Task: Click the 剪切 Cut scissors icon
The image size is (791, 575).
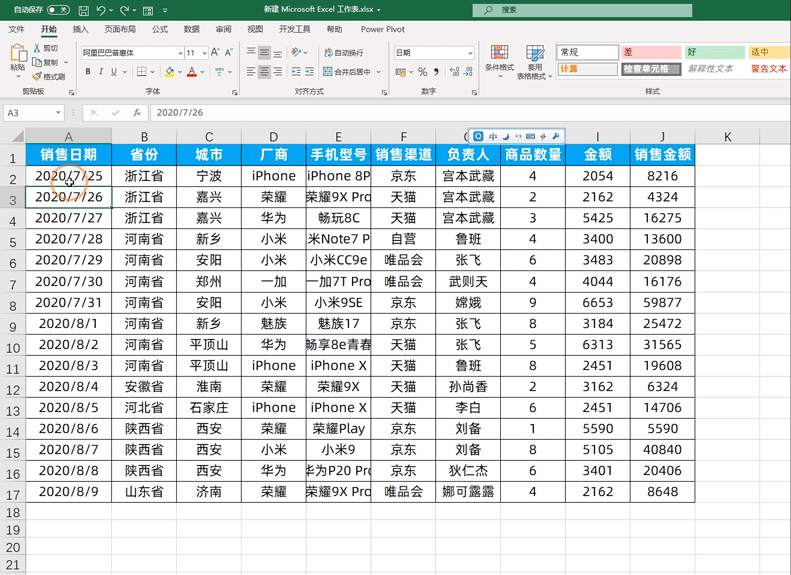Action: pos(37,48)
